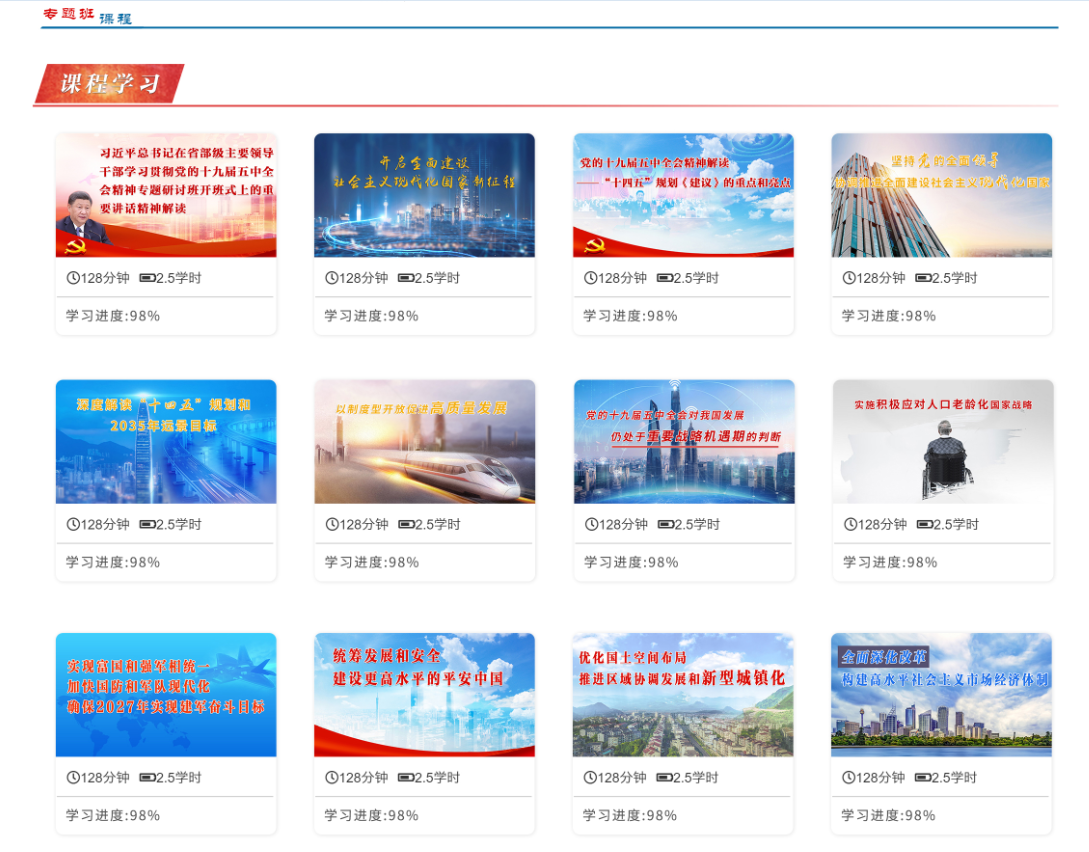Click the clock icon under the 富国和强军 course
Viewport: 1089px width, 852px height.
click(x=73, y=777)
